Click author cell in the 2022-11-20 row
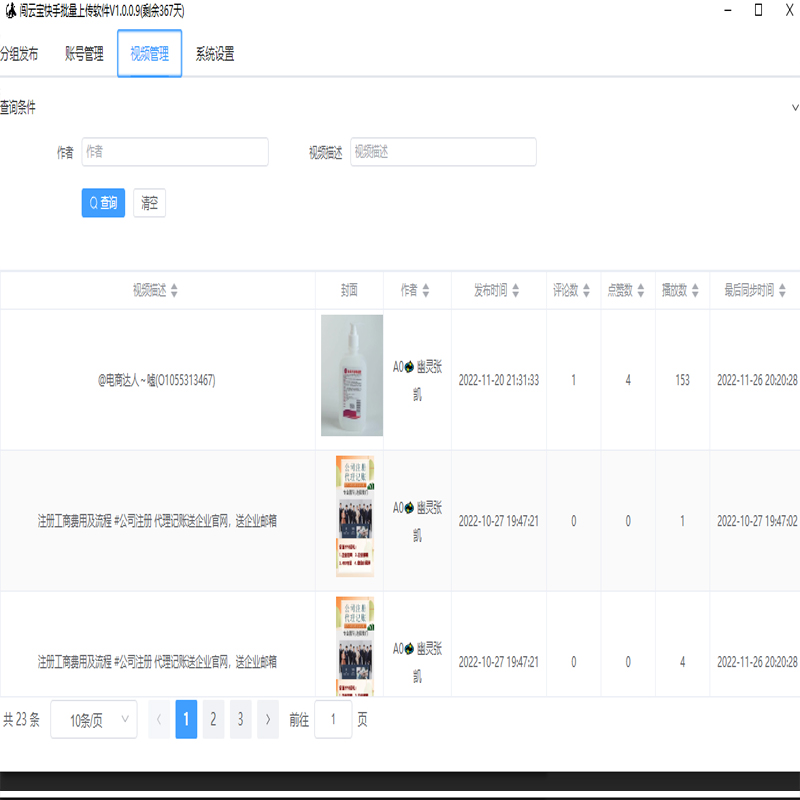Viewport: 800px width, 800px height. 417,380
